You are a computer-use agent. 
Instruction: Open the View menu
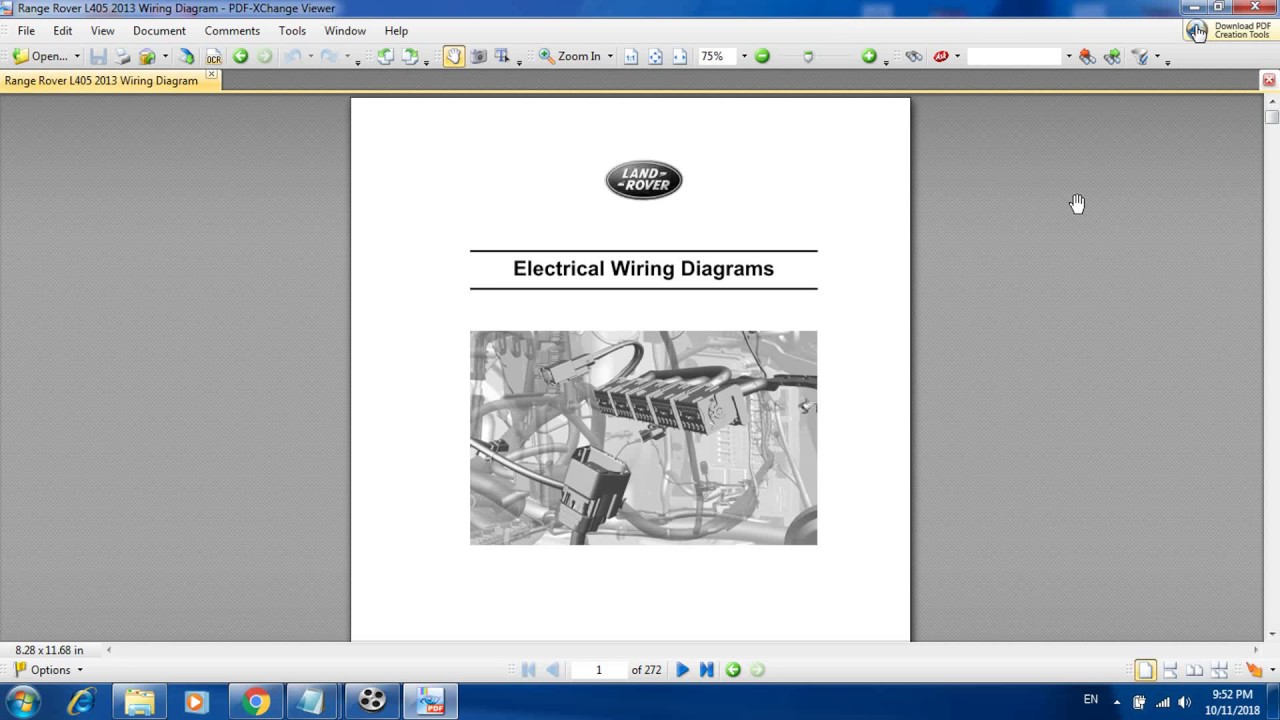pos(102,30)
